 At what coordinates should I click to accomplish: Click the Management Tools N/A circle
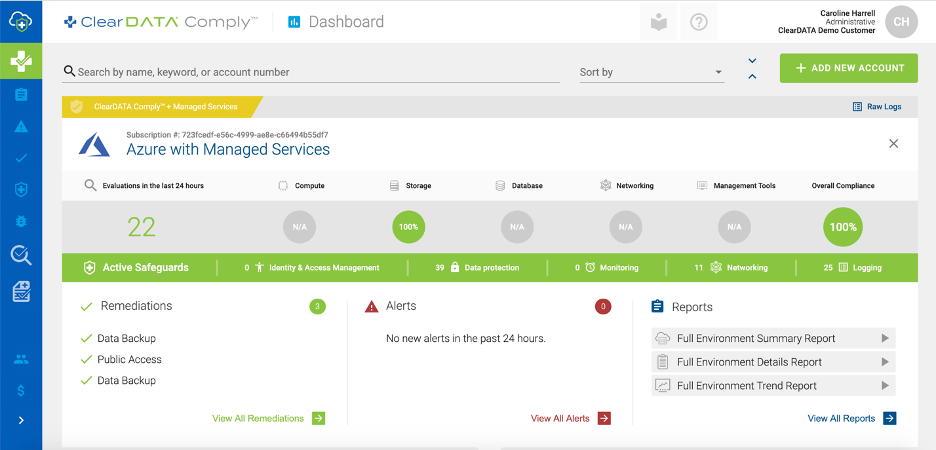point(734,227)
